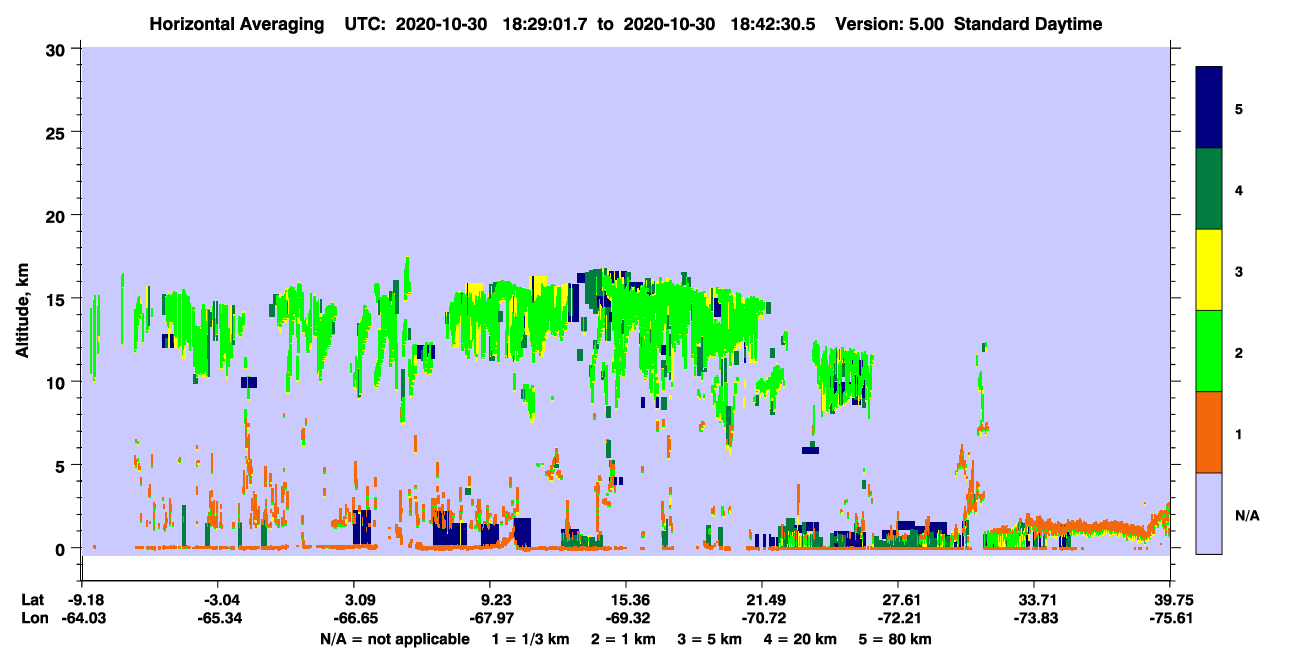Click longitude value -65.34
The height and width of the screenshot is (667, 1300).
point(221,618)
